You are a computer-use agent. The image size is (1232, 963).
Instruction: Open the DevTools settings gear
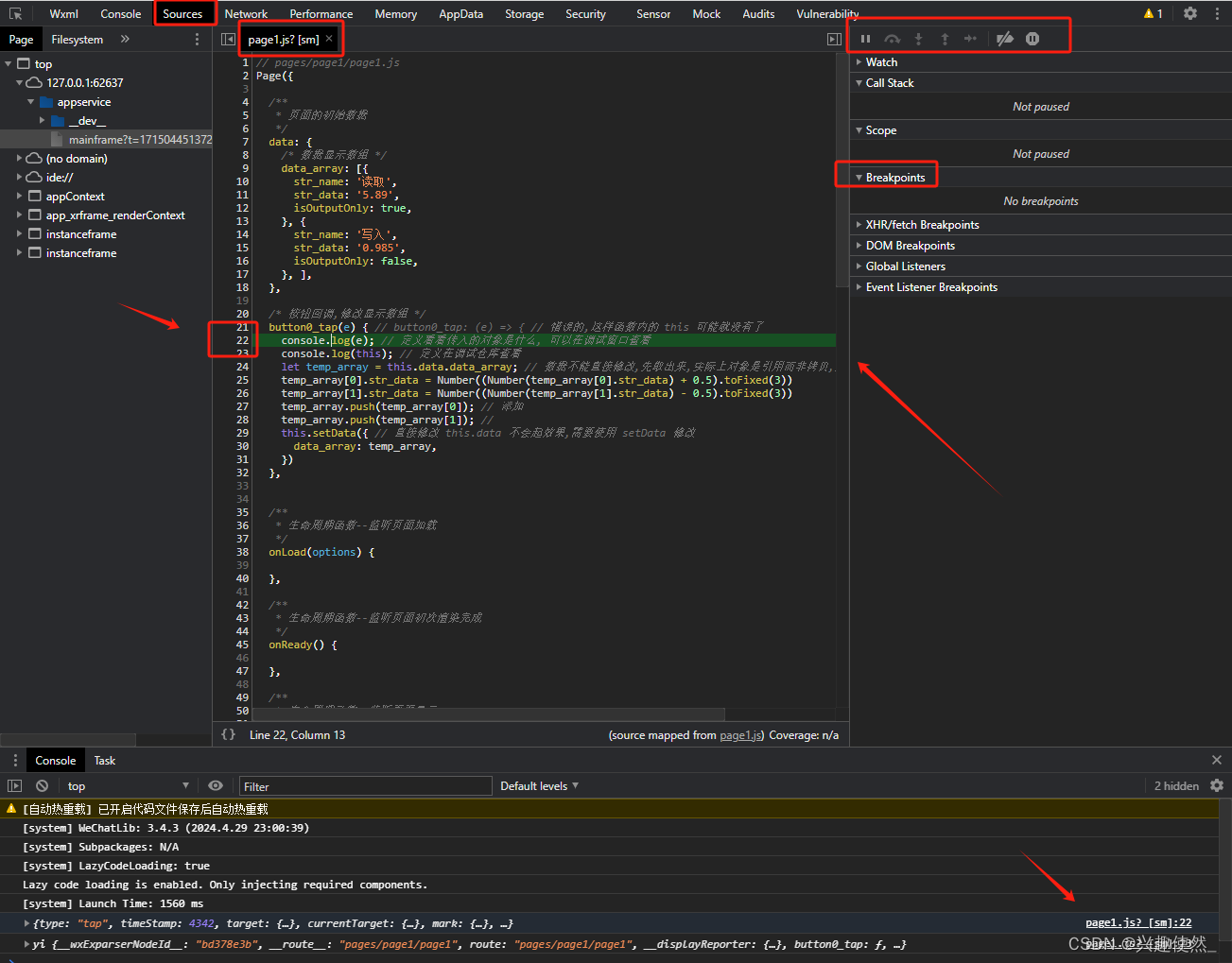[1190, 13]
